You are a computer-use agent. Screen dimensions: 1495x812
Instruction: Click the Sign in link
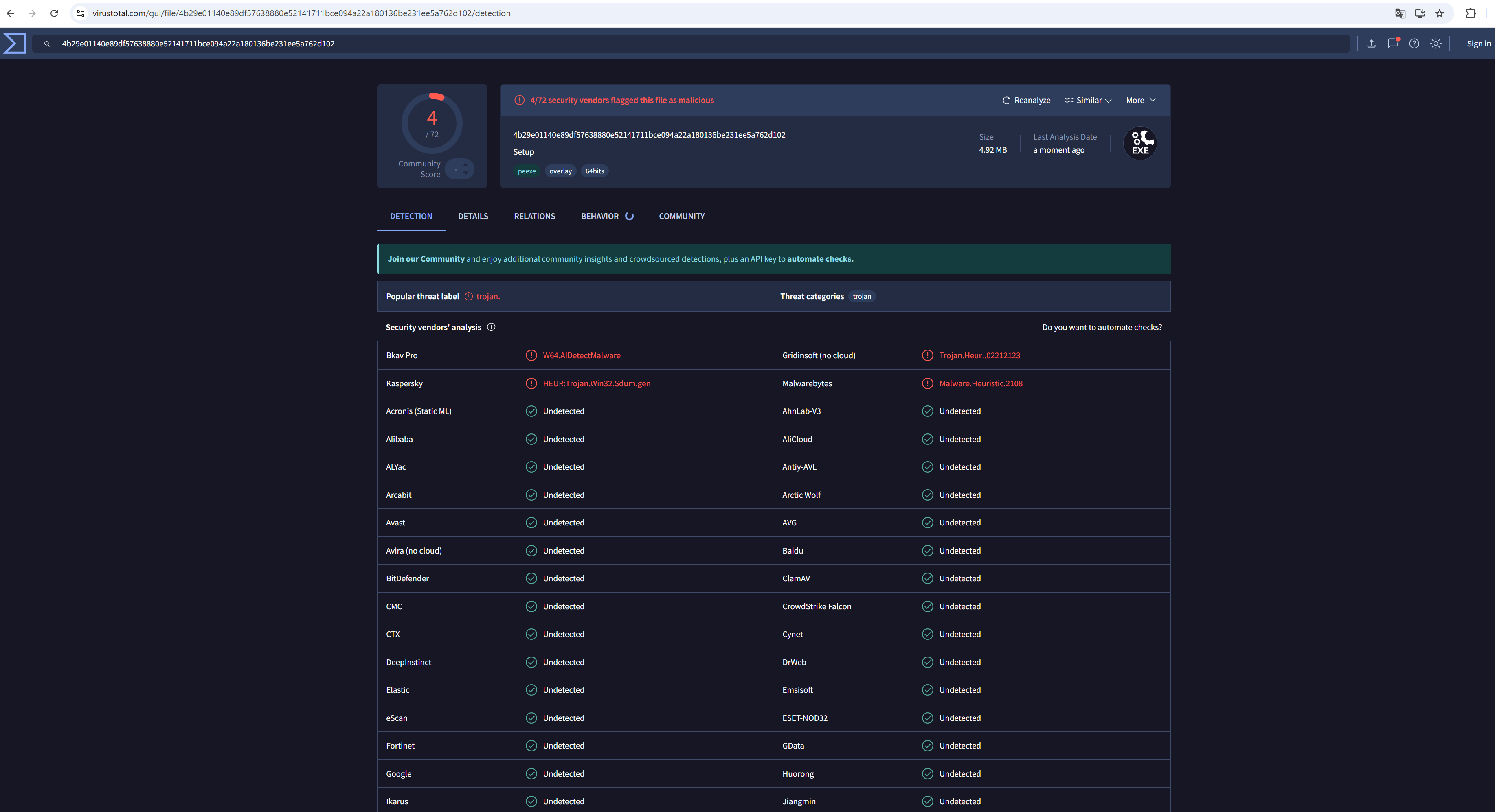click(1478, 44)
